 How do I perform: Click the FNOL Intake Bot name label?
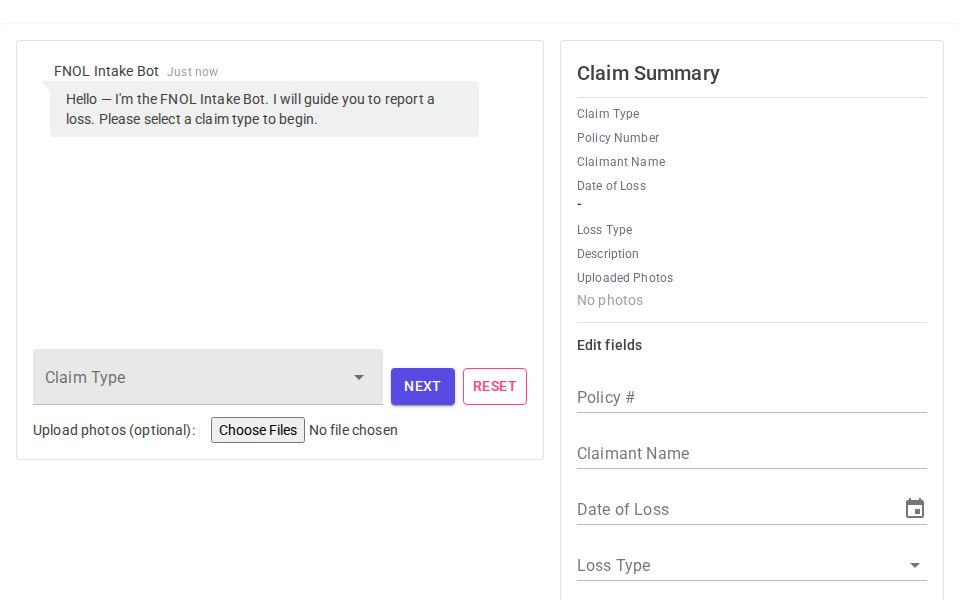click(x=106, y=71)
